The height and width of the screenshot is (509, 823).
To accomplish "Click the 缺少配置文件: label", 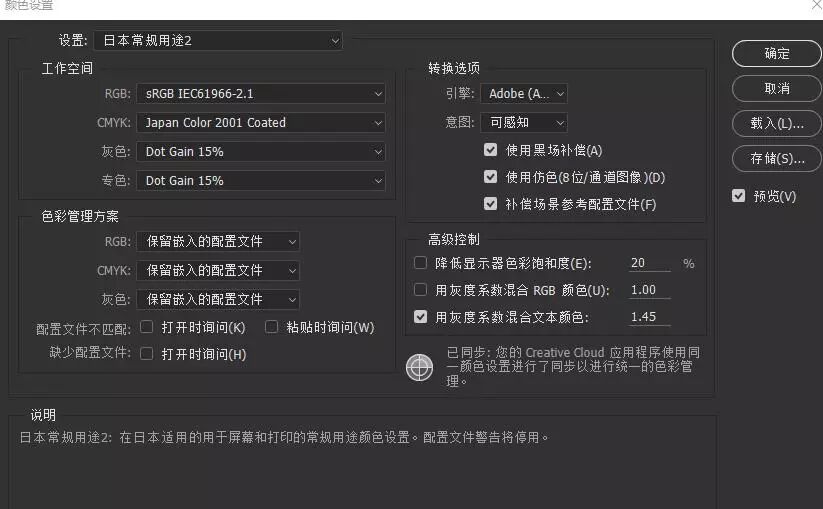I will (x=90, y=352).
